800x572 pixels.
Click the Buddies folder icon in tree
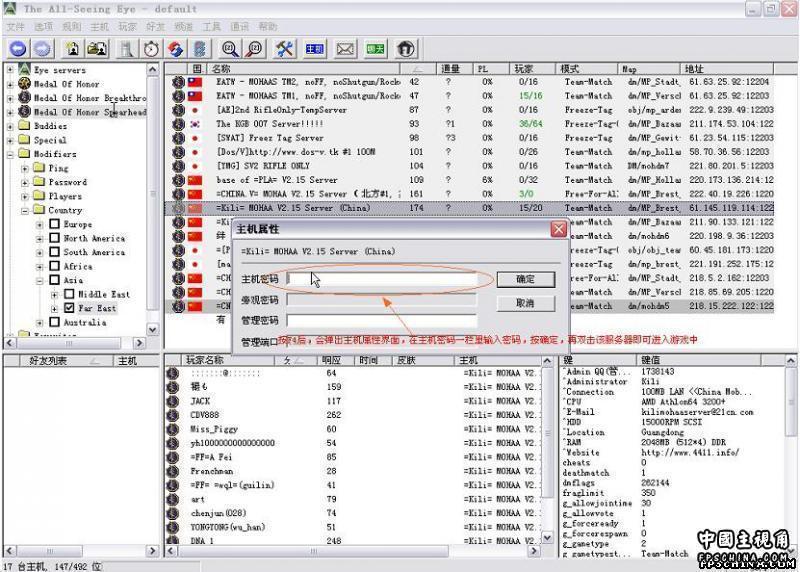pos(24,125)
